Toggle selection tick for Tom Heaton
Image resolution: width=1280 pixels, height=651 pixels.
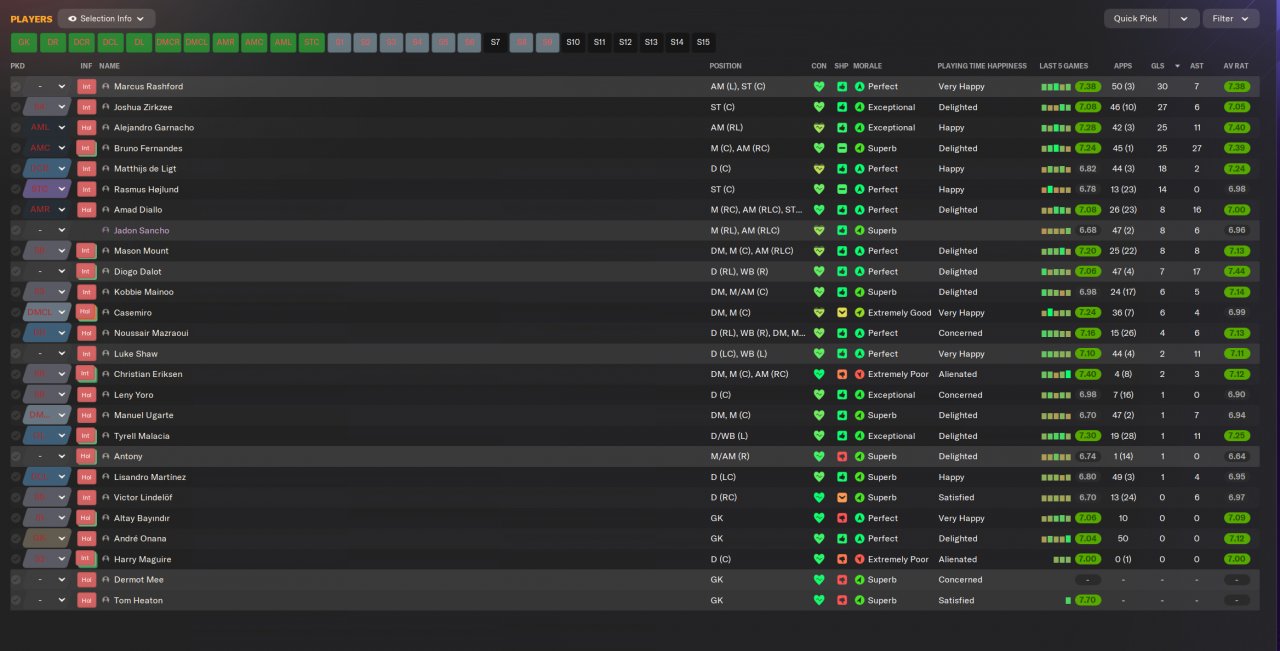(16, 600)
